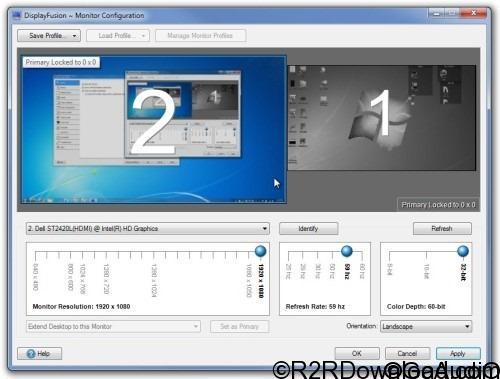This screenshot has width=500, height=379.
Task: Click the 50 hz refresh rate mark
Action: tap(332, 271)
